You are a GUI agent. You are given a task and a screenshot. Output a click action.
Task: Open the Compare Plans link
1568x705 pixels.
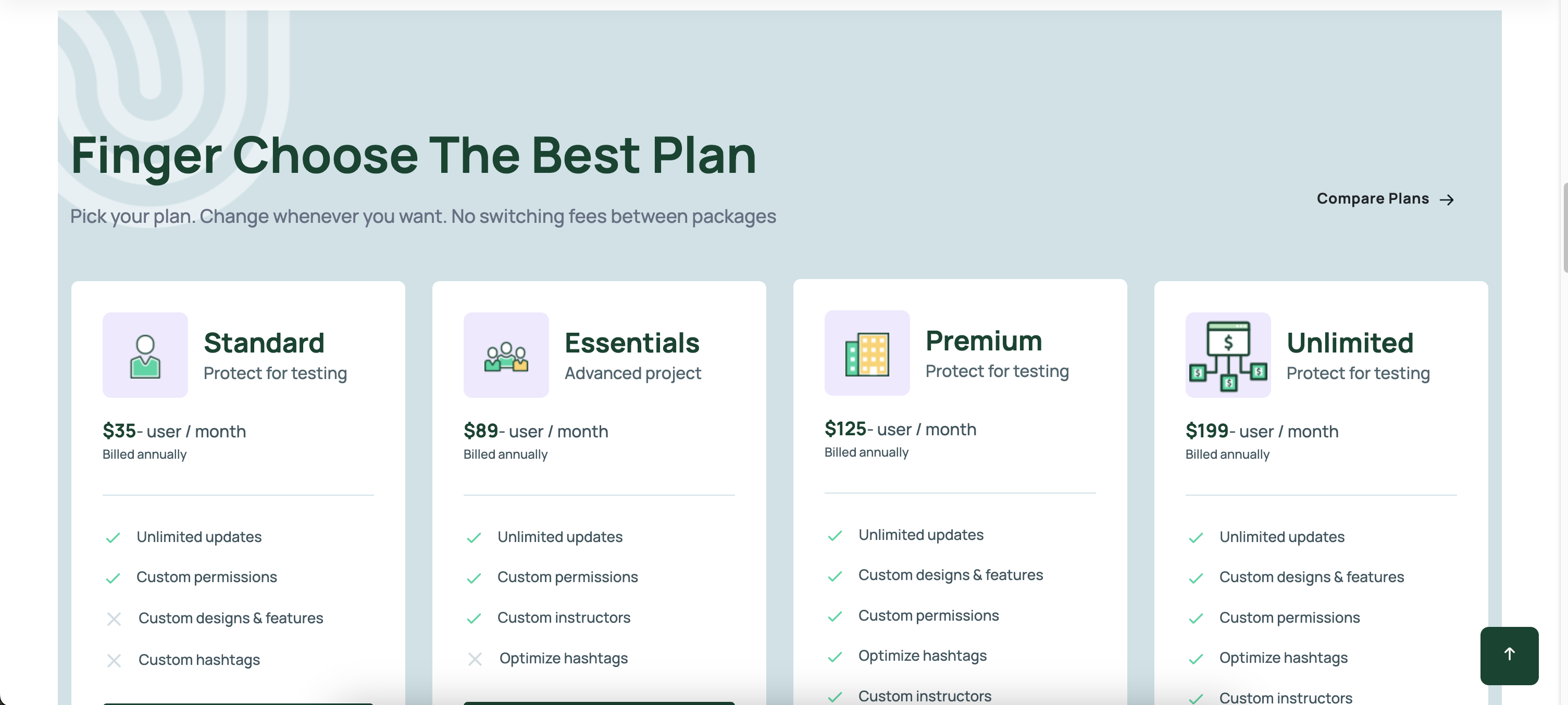pyautogui.click(x=1385, y=199)
